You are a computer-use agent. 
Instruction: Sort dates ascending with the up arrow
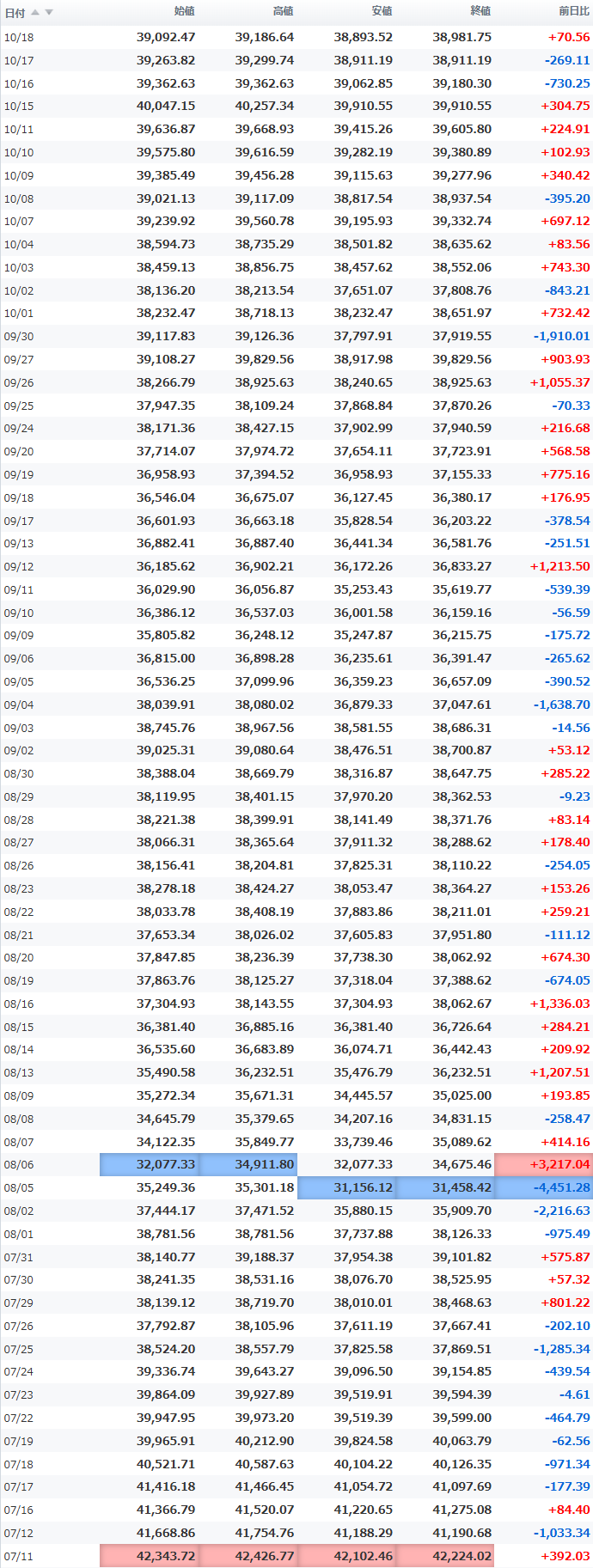coord(35,12)
